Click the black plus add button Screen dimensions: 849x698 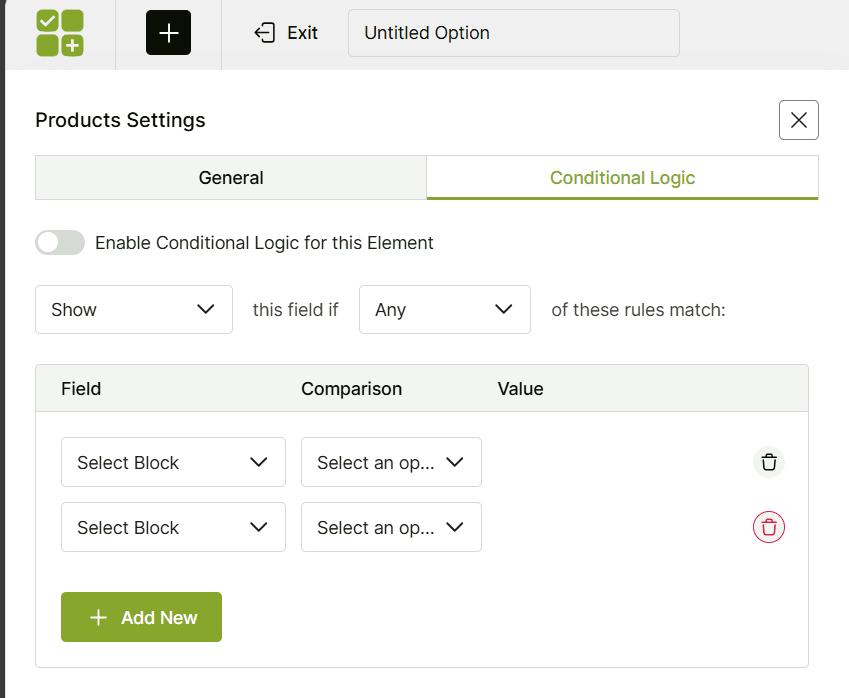coord(168,32)
